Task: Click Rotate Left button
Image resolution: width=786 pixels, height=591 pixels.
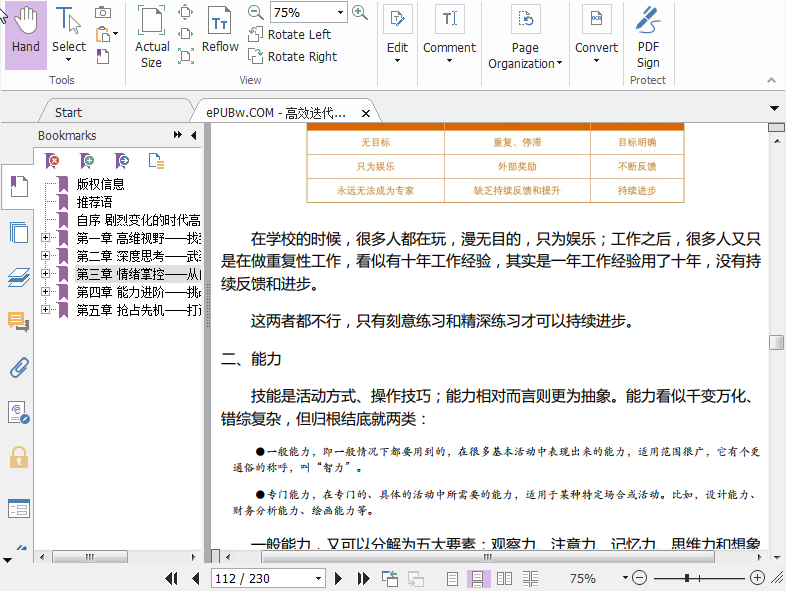Action: pos(289,35)
